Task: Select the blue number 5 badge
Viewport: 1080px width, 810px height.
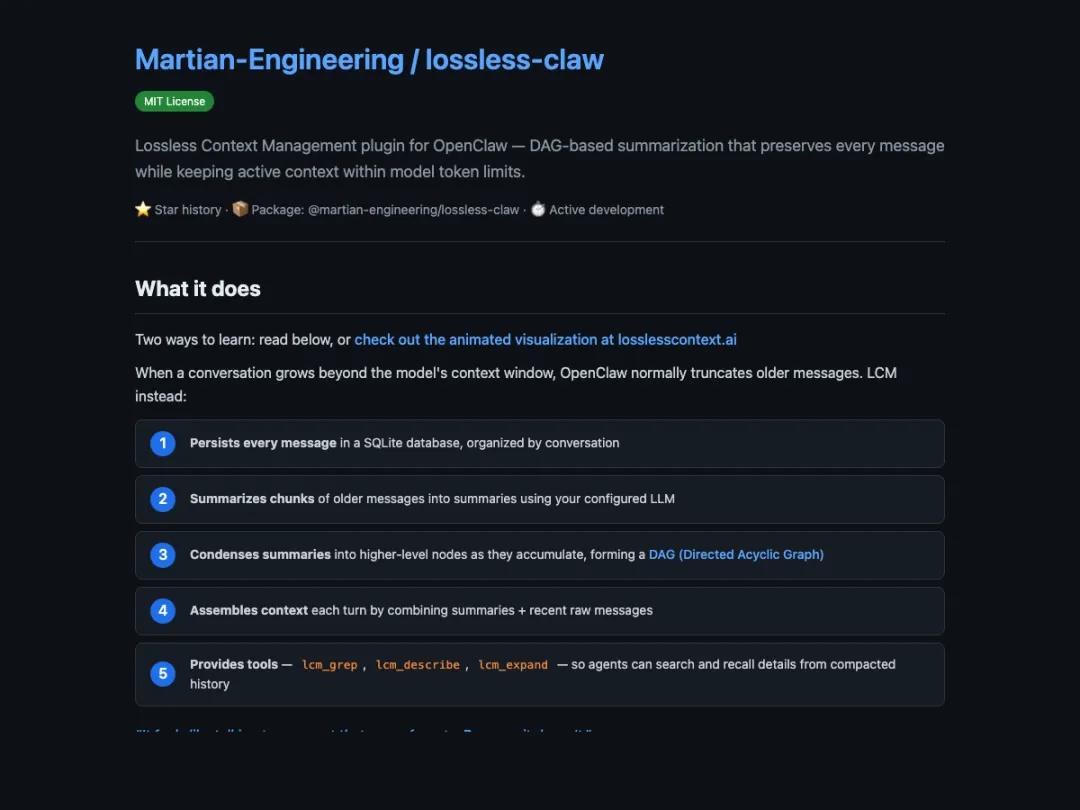Action: coord(163,674)
